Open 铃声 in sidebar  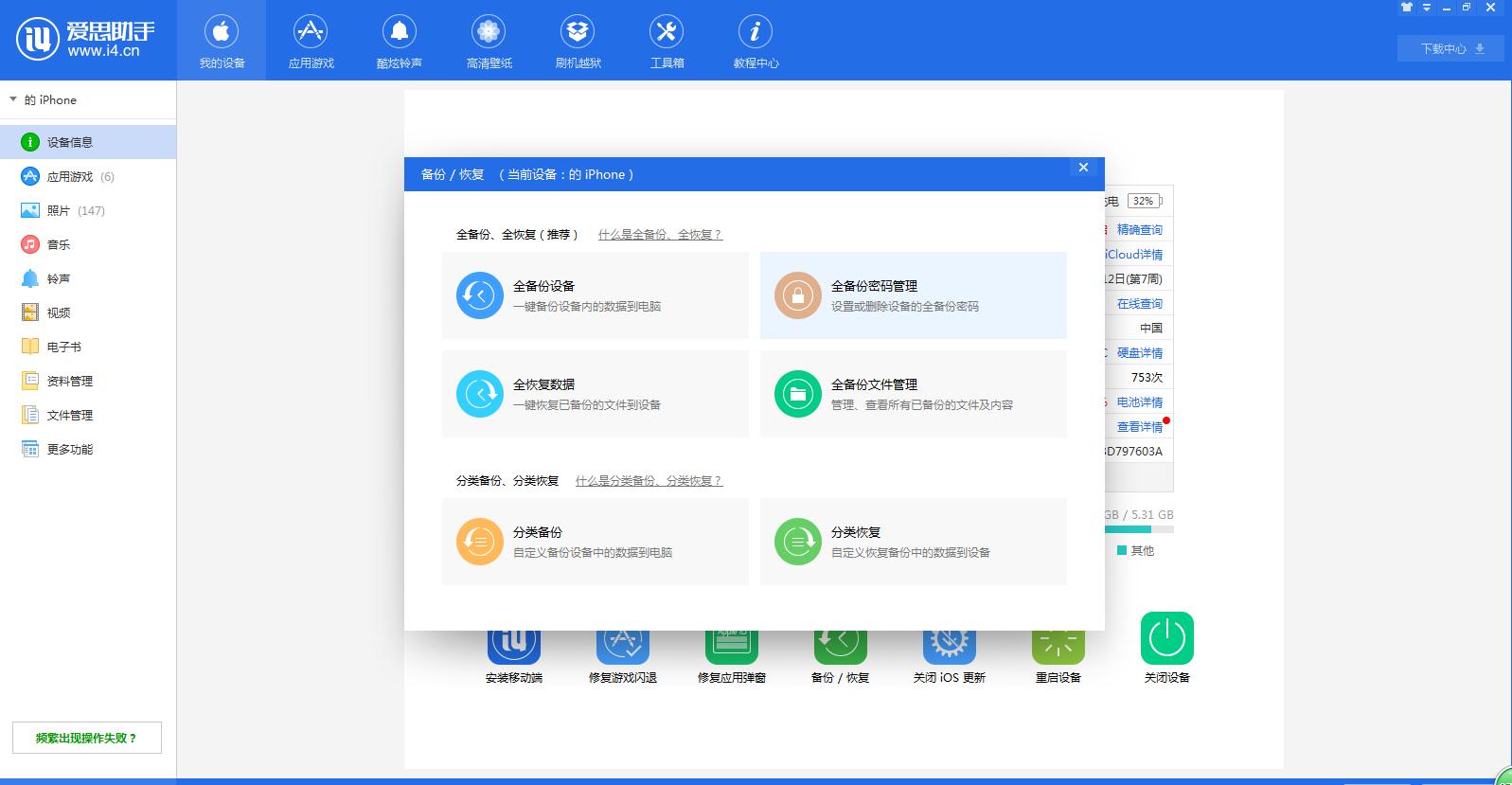(x=88, y=278)
